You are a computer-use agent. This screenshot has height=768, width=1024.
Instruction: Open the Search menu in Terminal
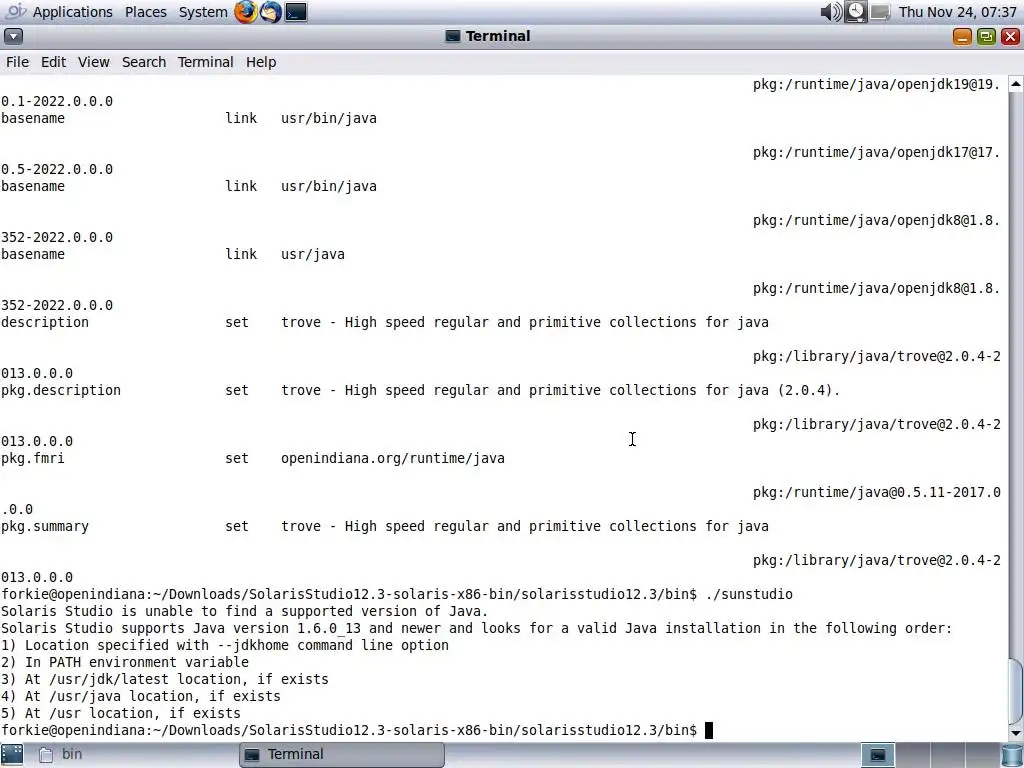(x=144, y=62)
